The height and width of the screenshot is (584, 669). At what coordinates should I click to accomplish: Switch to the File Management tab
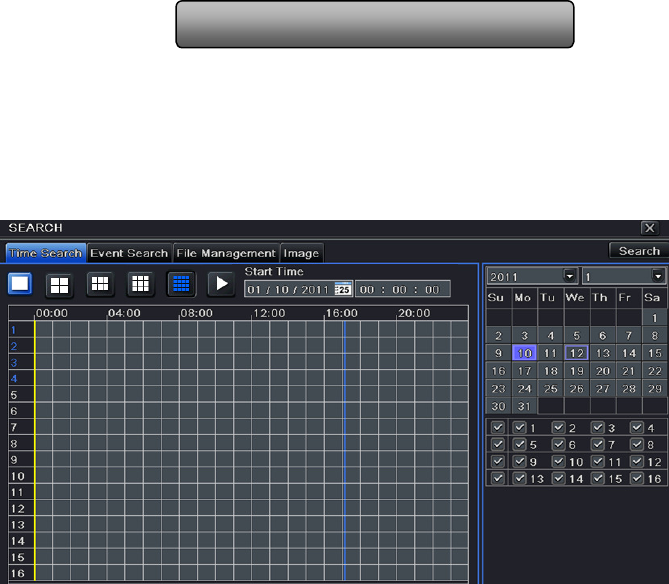click(225, 253)
